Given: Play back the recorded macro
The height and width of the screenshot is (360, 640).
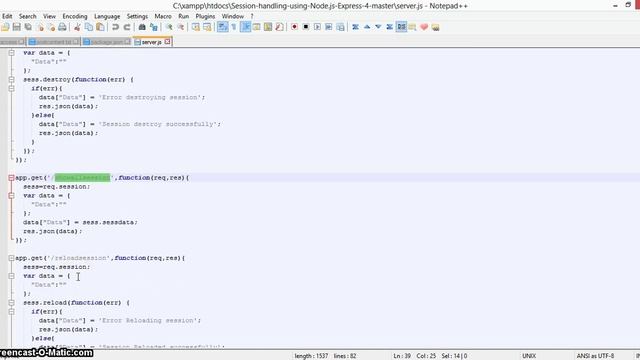Looking at the screenshot, I should (317, 27).
